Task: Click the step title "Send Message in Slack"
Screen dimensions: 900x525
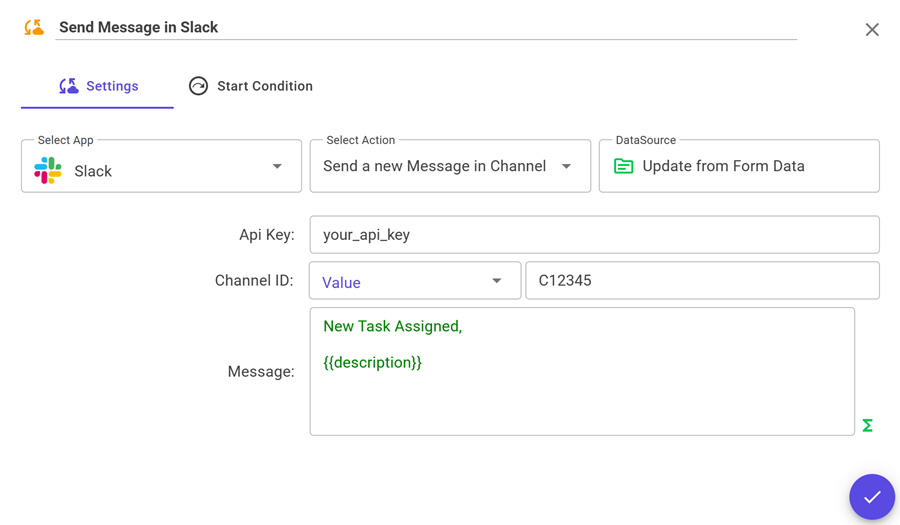Action: pyautogui.click(x=138, y=27)
